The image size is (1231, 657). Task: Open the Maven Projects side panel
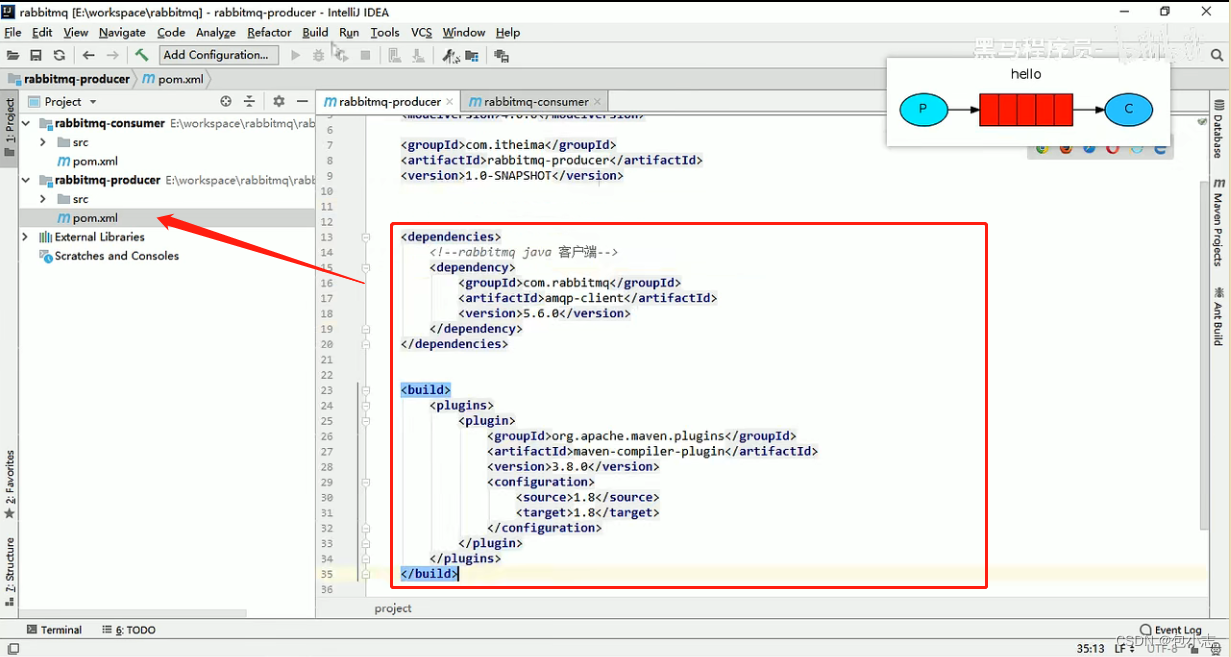(x=1219, y=222)
